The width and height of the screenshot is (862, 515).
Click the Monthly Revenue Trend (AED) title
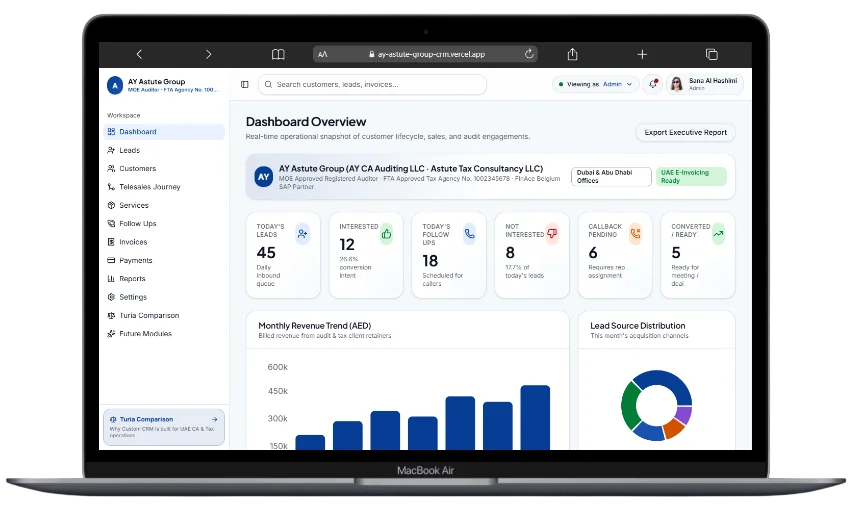click(x=314, y=326)
